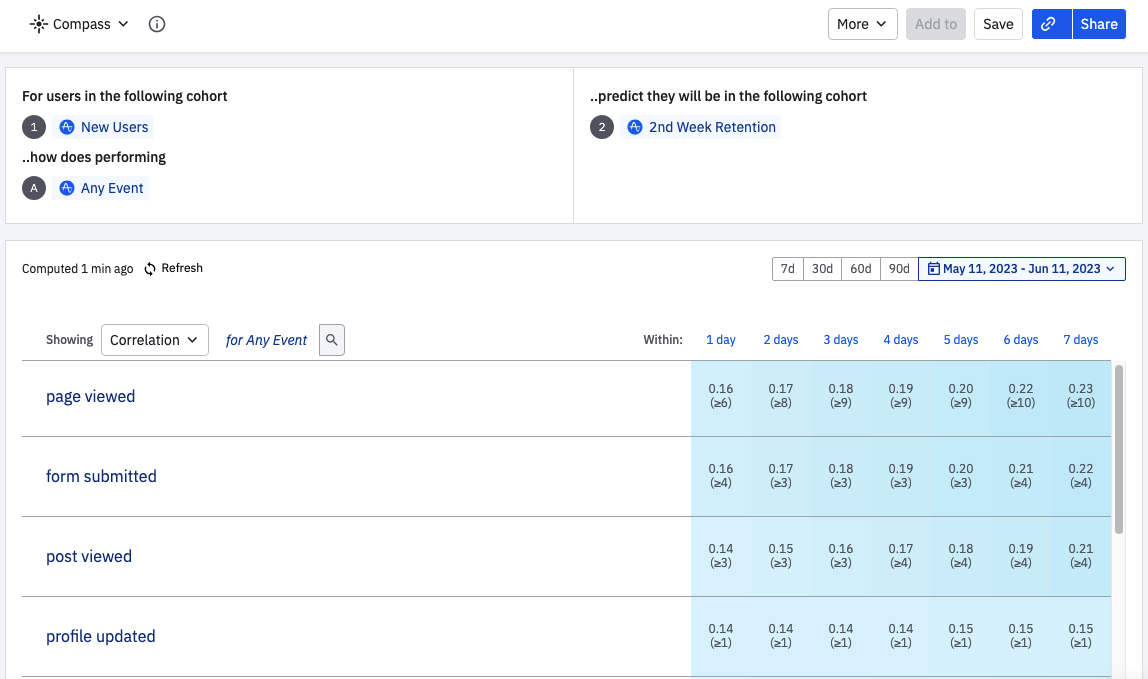
Task: Open the Compass chart type menu
Action: (79, 24)
